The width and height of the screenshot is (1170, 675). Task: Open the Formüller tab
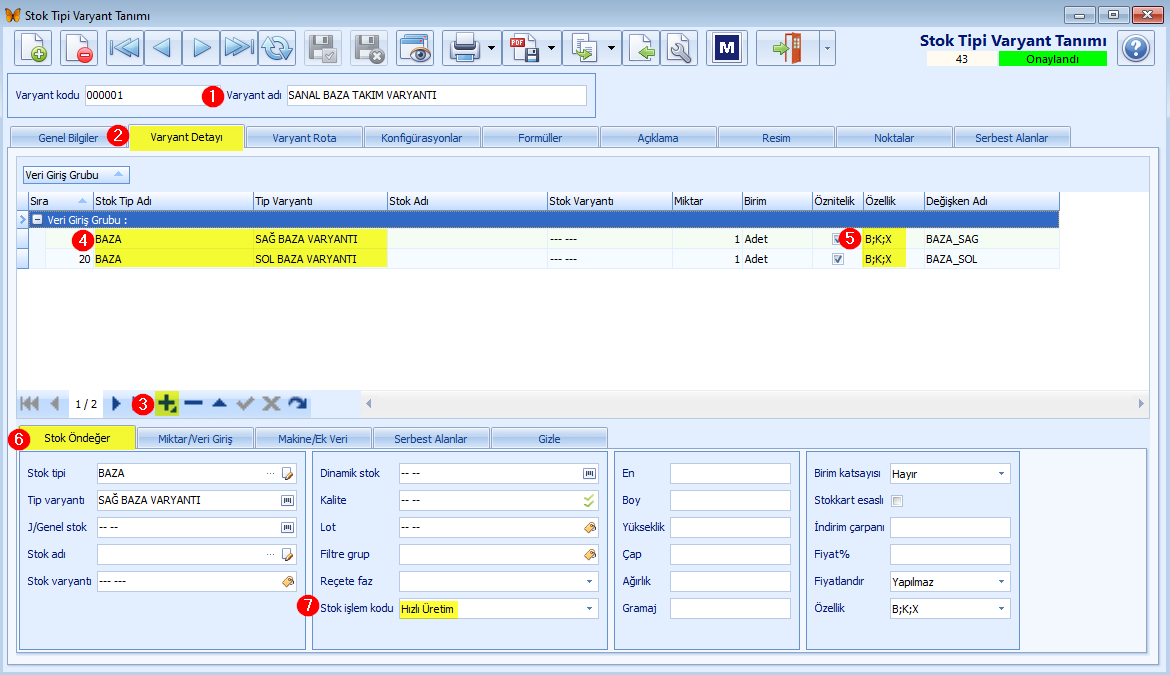[540, 138]
